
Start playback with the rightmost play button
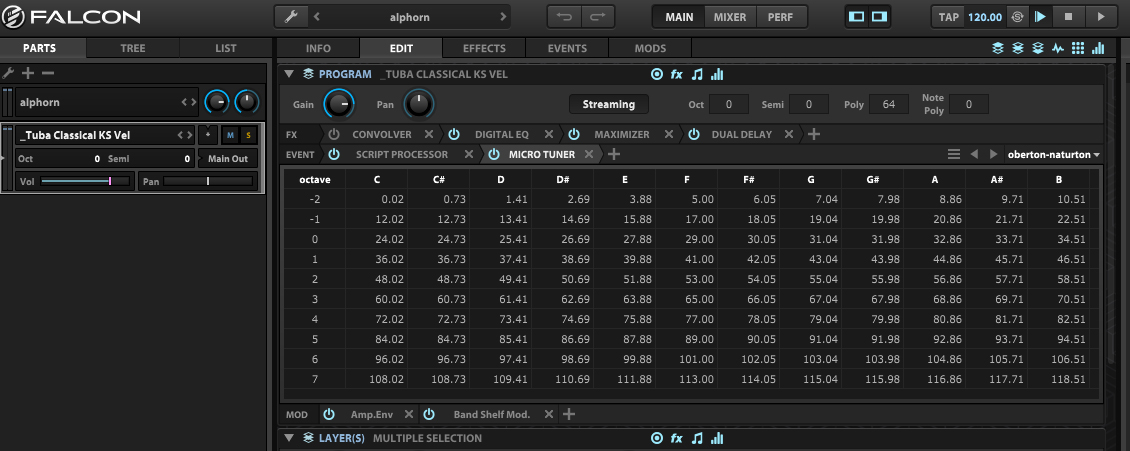1100,17
